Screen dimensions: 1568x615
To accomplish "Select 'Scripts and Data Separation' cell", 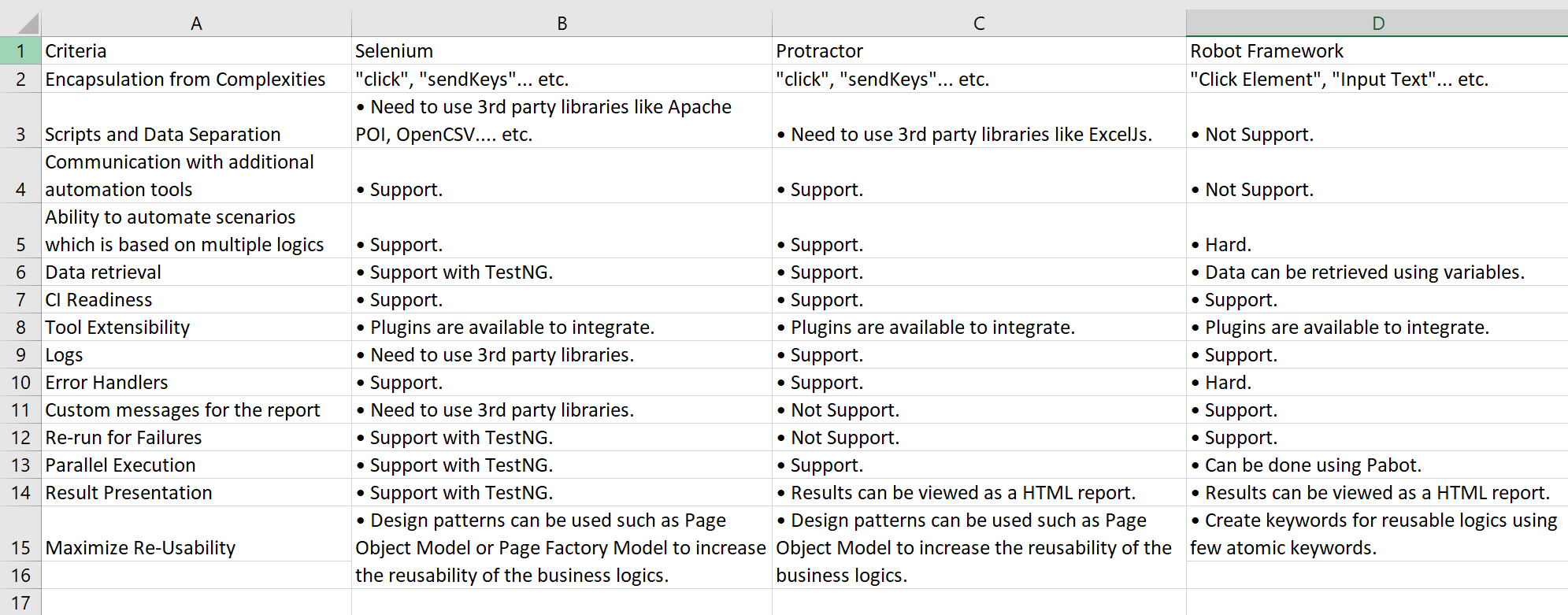I will tap(196, 120).
